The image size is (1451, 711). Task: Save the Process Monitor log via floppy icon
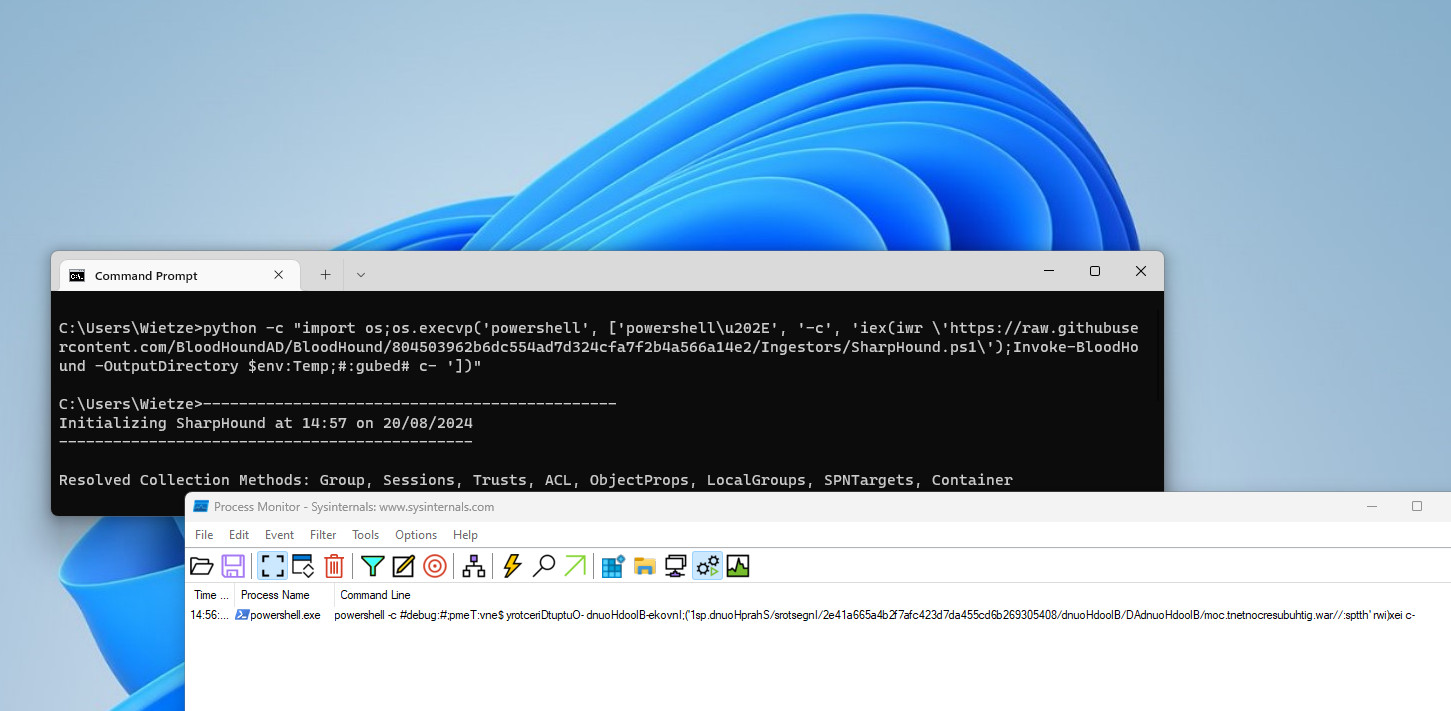(x=233, y=566)
